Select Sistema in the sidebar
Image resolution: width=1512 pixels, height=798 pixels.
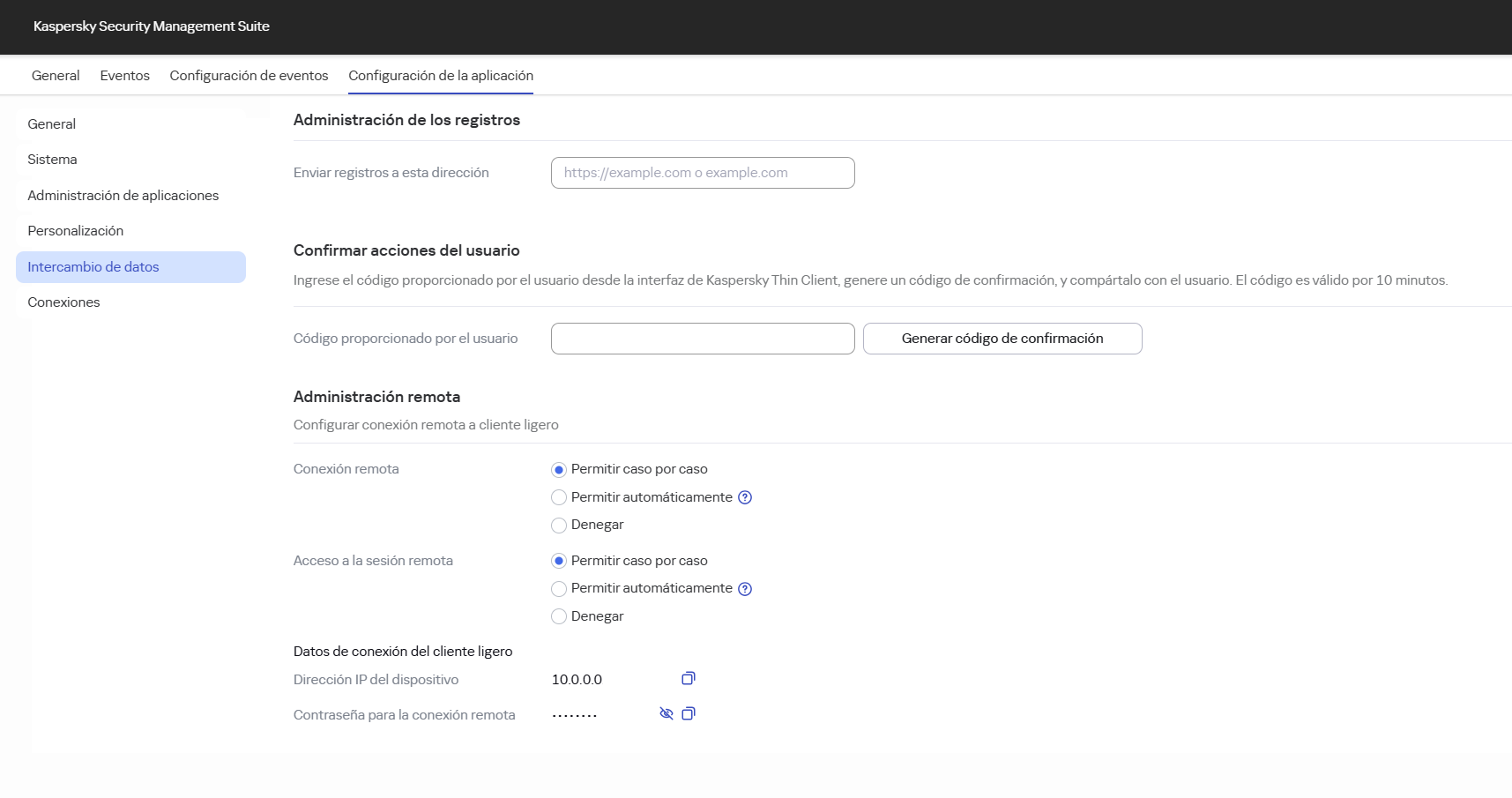[x=52, y=160]
